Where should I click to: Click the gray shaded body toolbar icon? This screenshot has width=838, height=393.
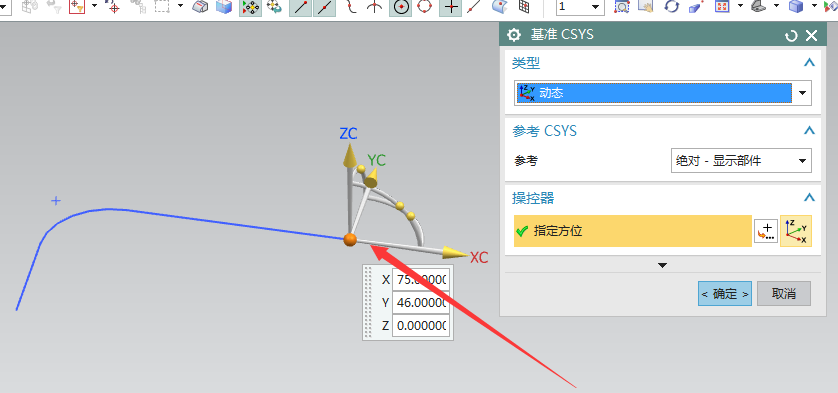click(200, 6)
